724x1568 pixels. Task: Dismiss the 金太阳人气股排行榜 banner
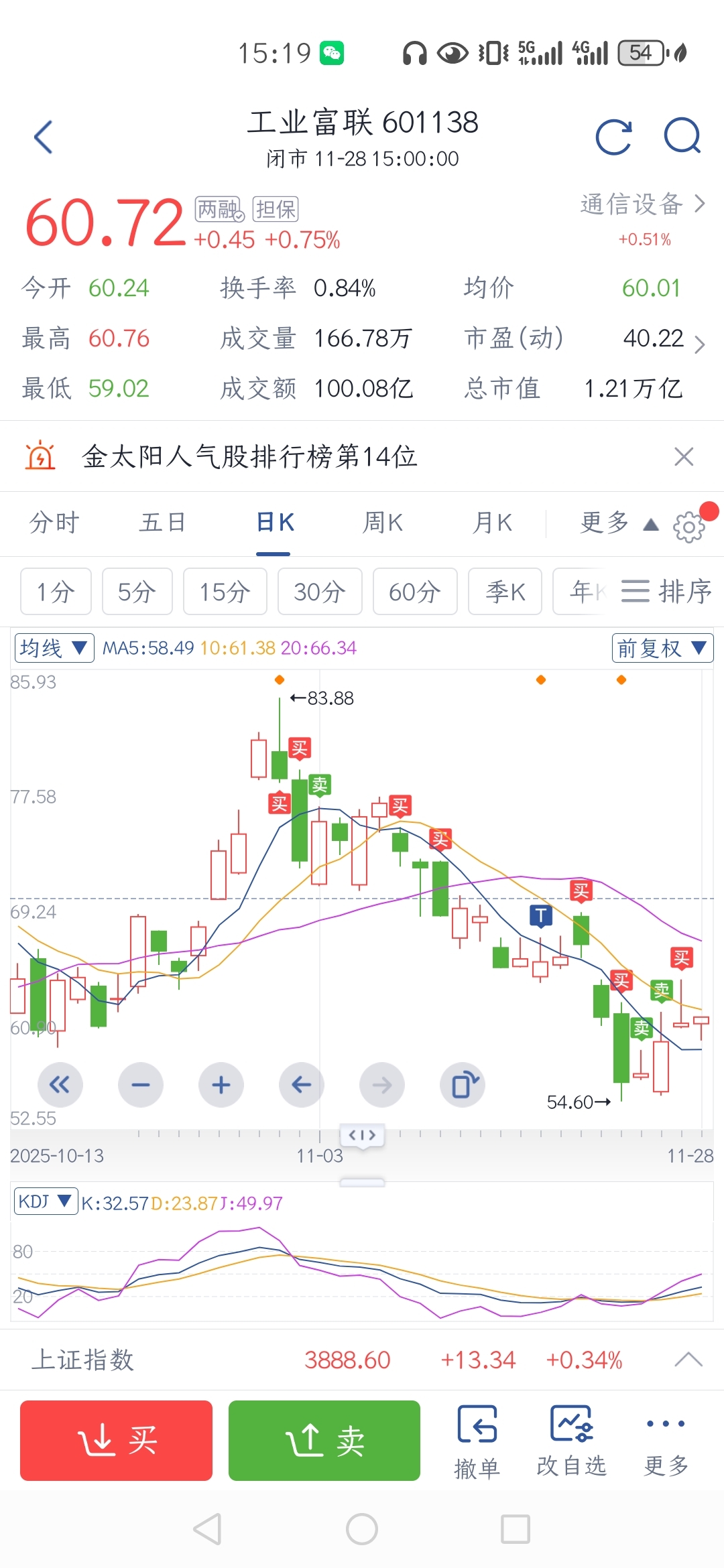pyautogui.click(x=684, y=456)
